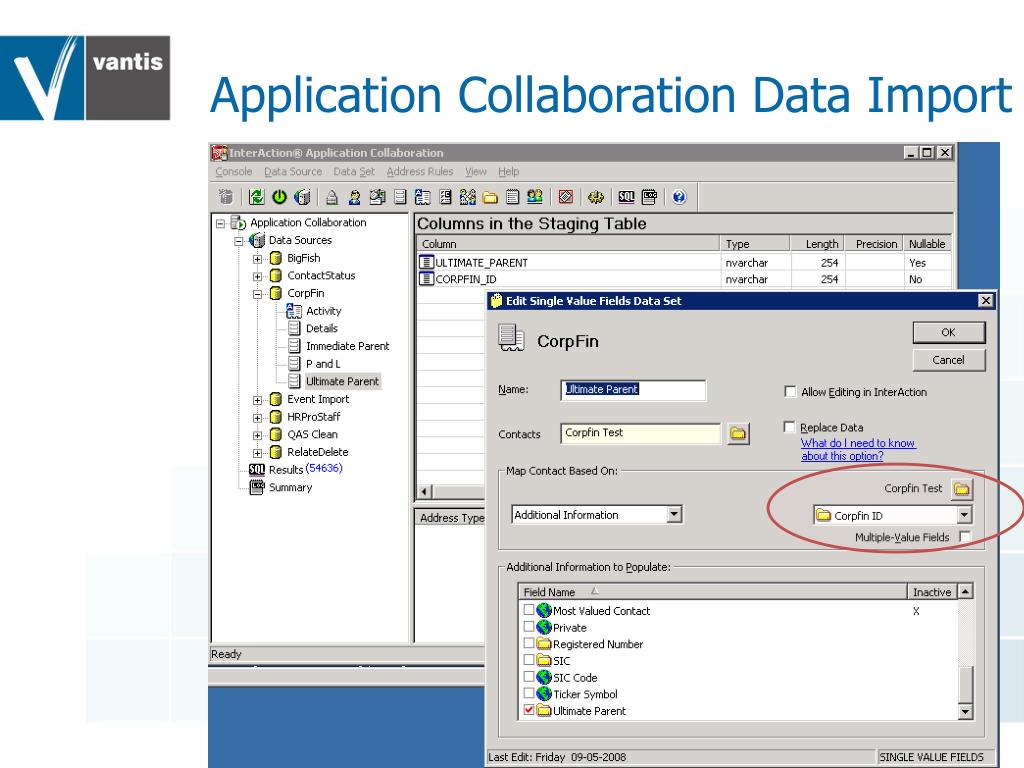Screen dimensions: 1024x768
Task: Collapse the CorpFin data source
Action: 257,294
